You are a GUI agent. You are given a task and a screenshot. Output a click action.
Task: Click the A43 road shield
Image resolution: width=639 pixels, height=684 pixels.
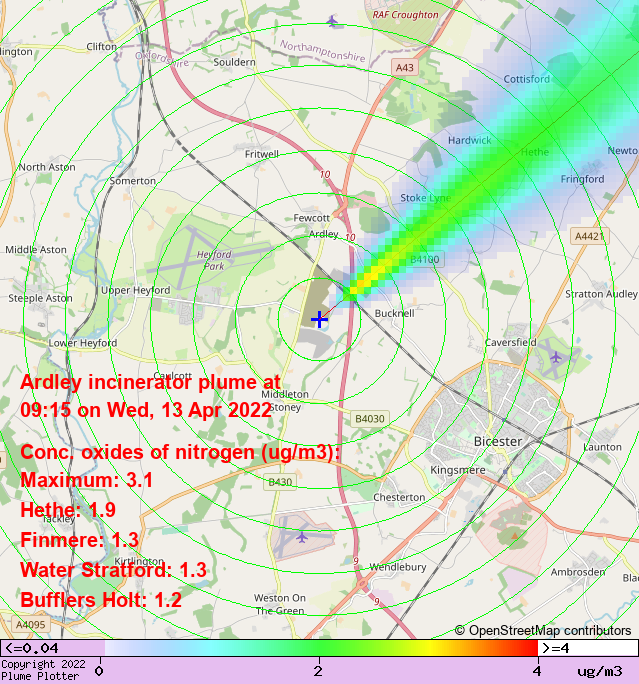pyautogui.click(x=405, y=68)
